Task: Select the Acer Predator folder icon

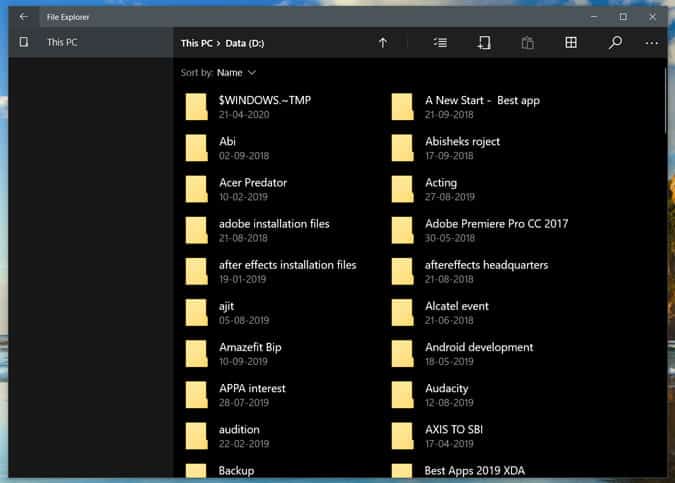Action: pos(196,189)
